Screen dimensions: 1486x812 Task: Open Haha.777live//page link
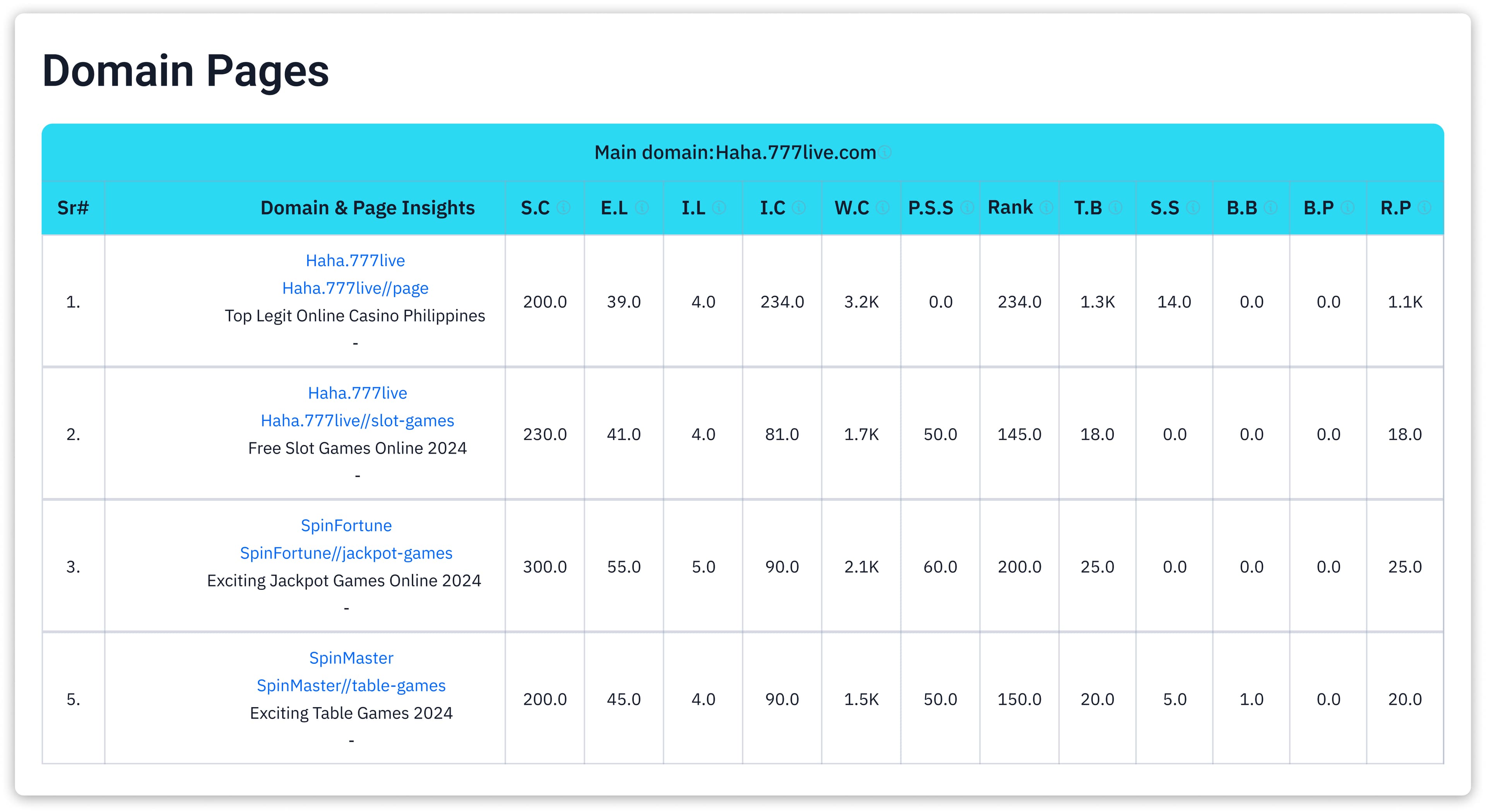click(355, 288)
